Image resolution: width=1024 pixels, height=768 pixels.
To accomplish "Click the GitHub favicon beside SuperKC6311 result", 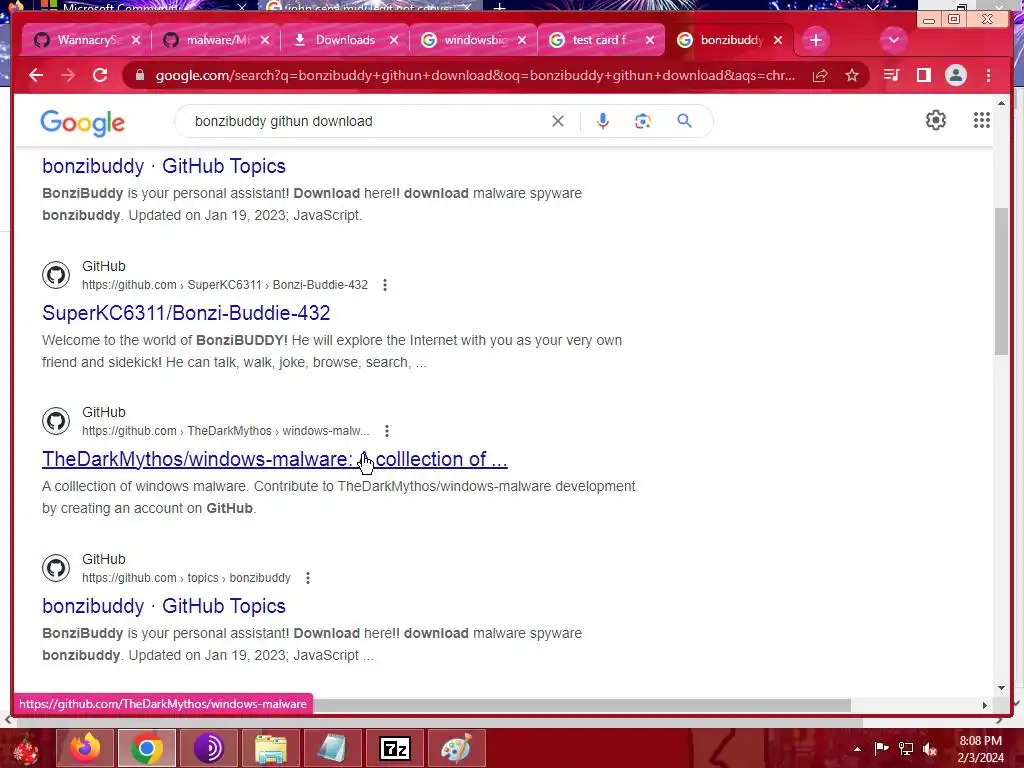I will tap(56, 275).
